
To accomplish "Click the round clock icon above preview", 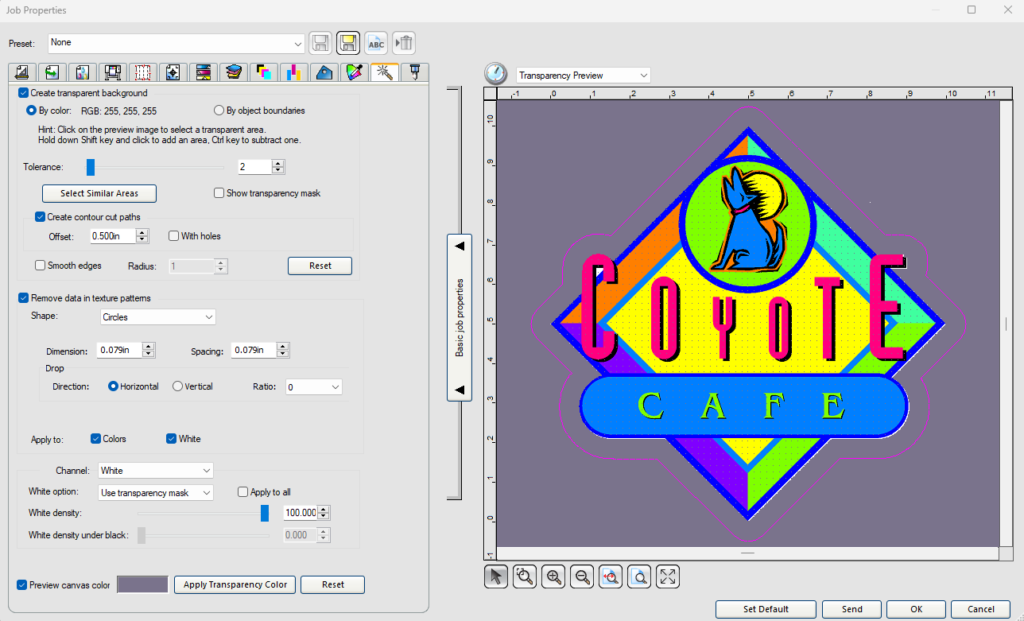I will [x=496, y=73].
